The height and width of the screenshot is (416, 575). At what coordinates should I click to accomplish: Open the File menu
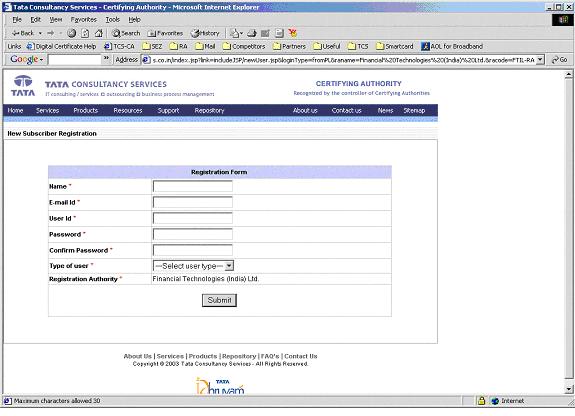click(17, 19)
